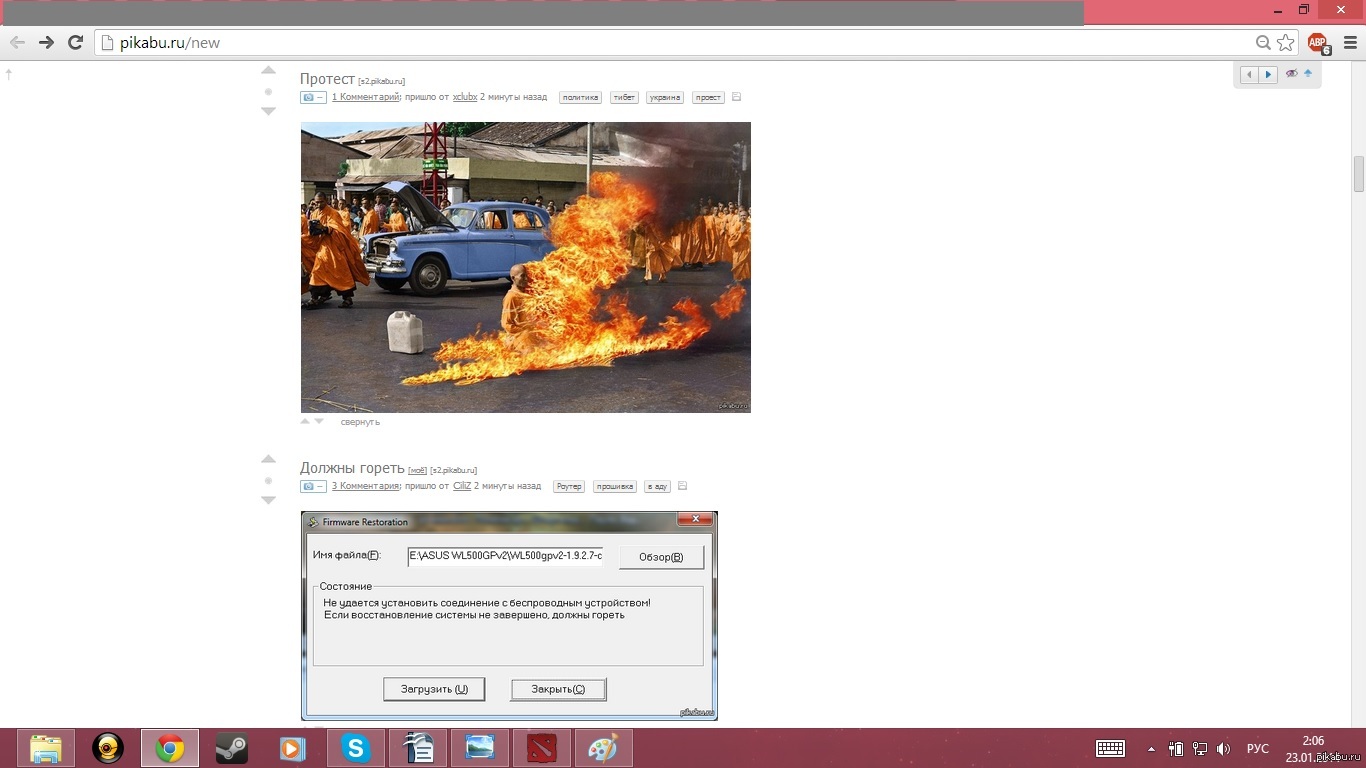Go forward in browser history
This screenshot has height=768, width=1366.
click(x=46, y=42)
